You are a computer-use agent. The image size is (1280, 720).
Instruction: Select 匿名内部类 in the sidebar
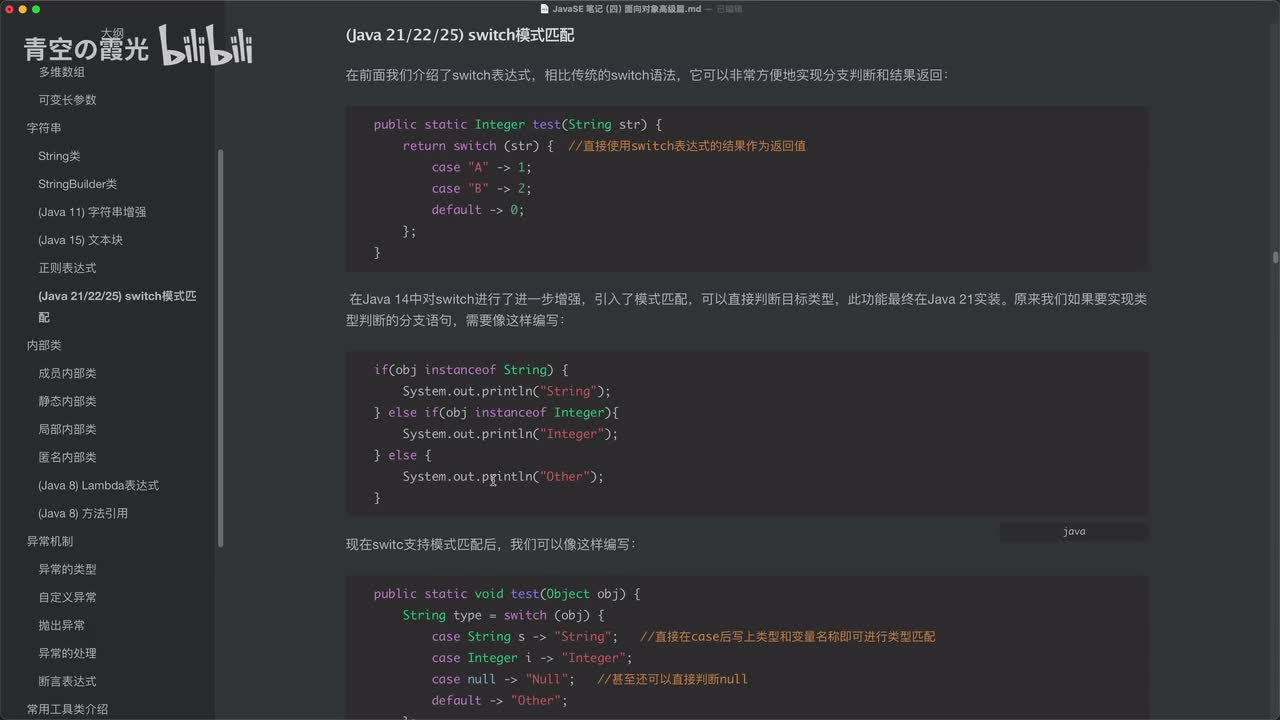click(67, 457)
